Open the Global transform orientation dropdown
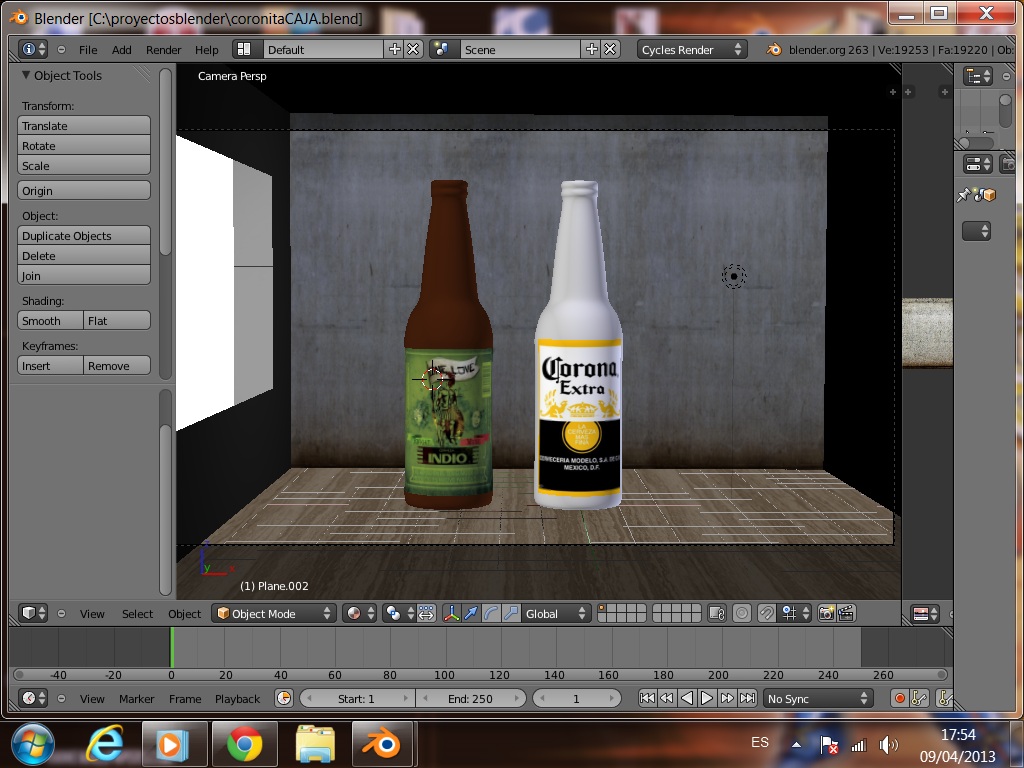 556,613
